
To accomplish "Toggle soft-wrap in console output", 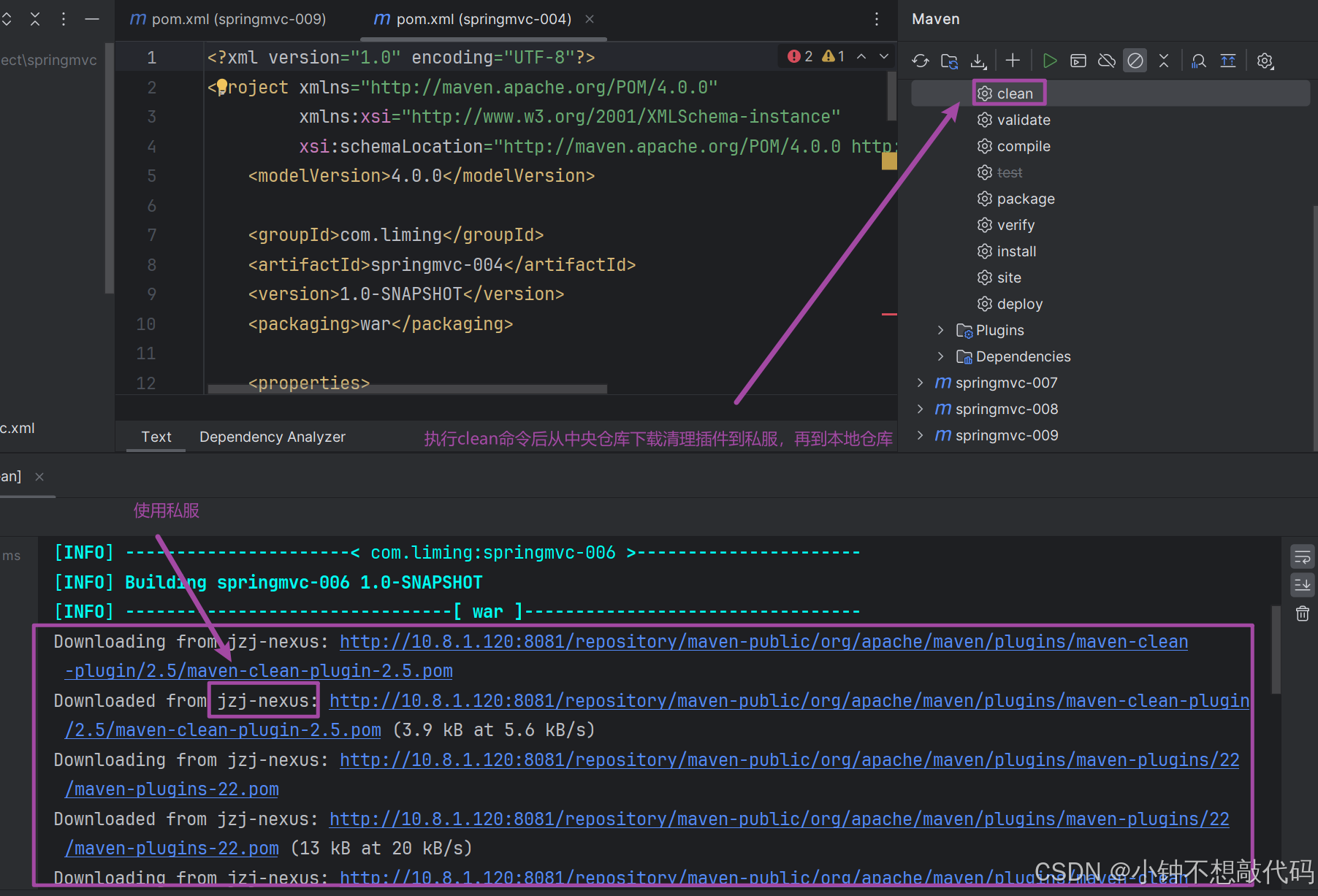I will (1303, 558).
